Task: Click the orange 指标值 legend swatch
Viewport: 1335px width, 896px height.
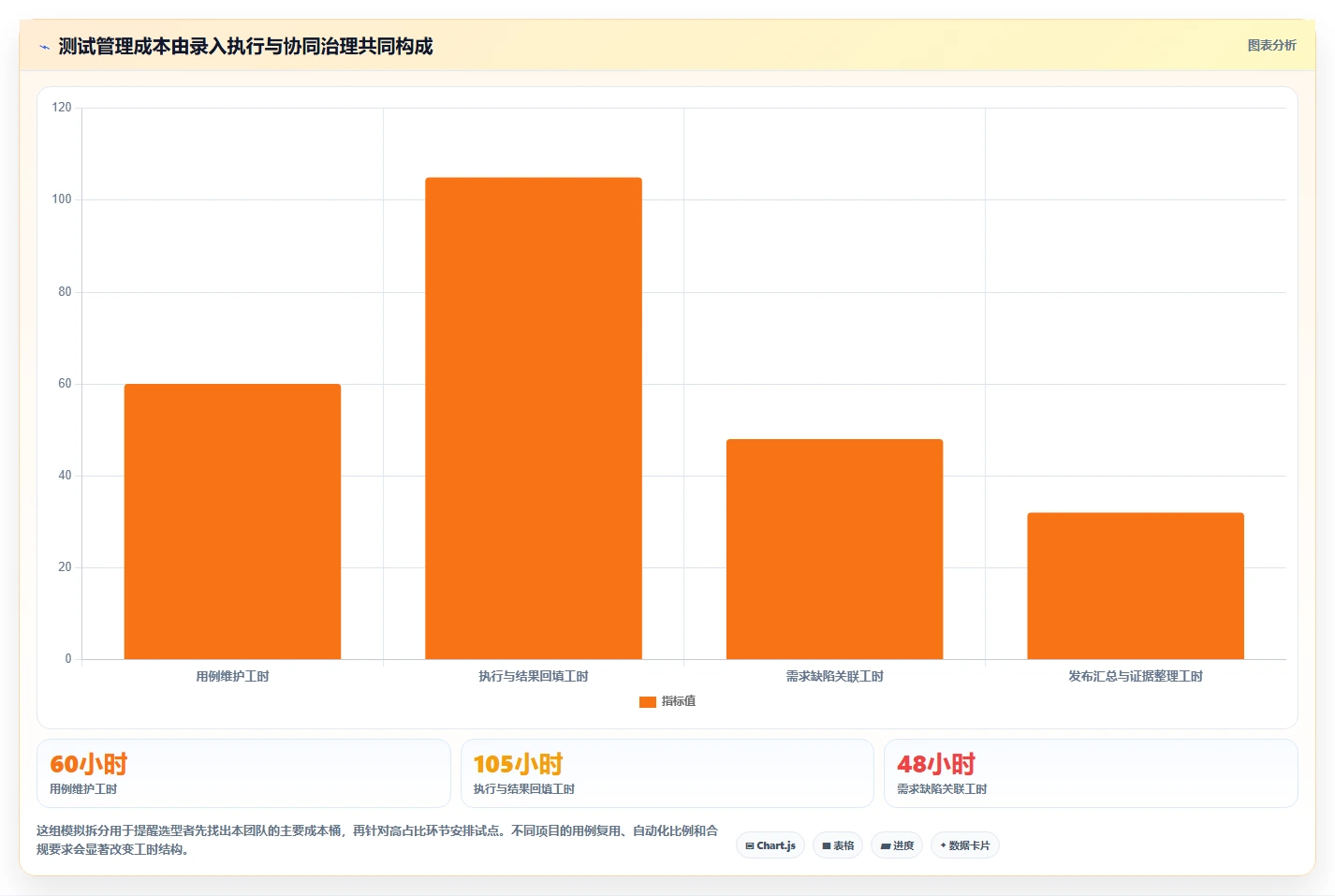Action: (x=647, y=701)
